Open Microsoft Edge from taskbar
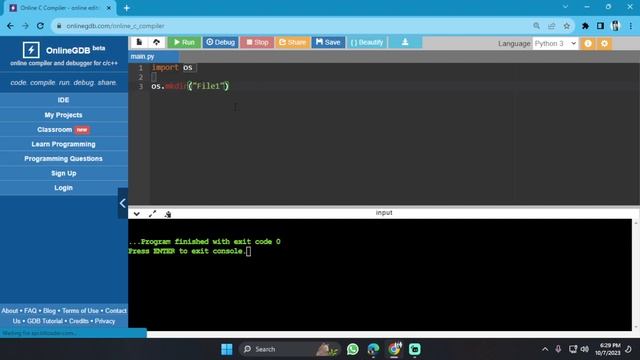Screen dimensions: 640x360 pos(373,349)
